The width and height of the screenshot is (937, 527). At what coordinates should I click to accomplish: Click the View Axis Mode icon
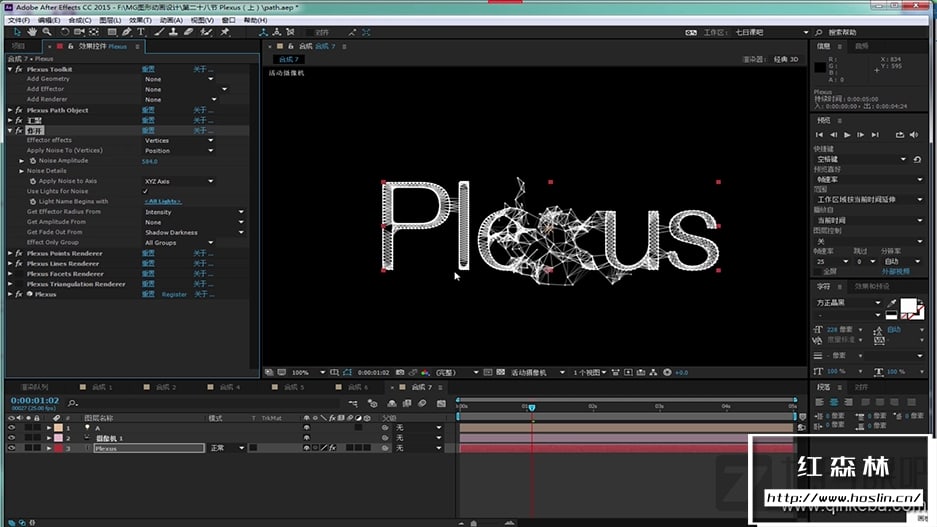coord(290,32)
